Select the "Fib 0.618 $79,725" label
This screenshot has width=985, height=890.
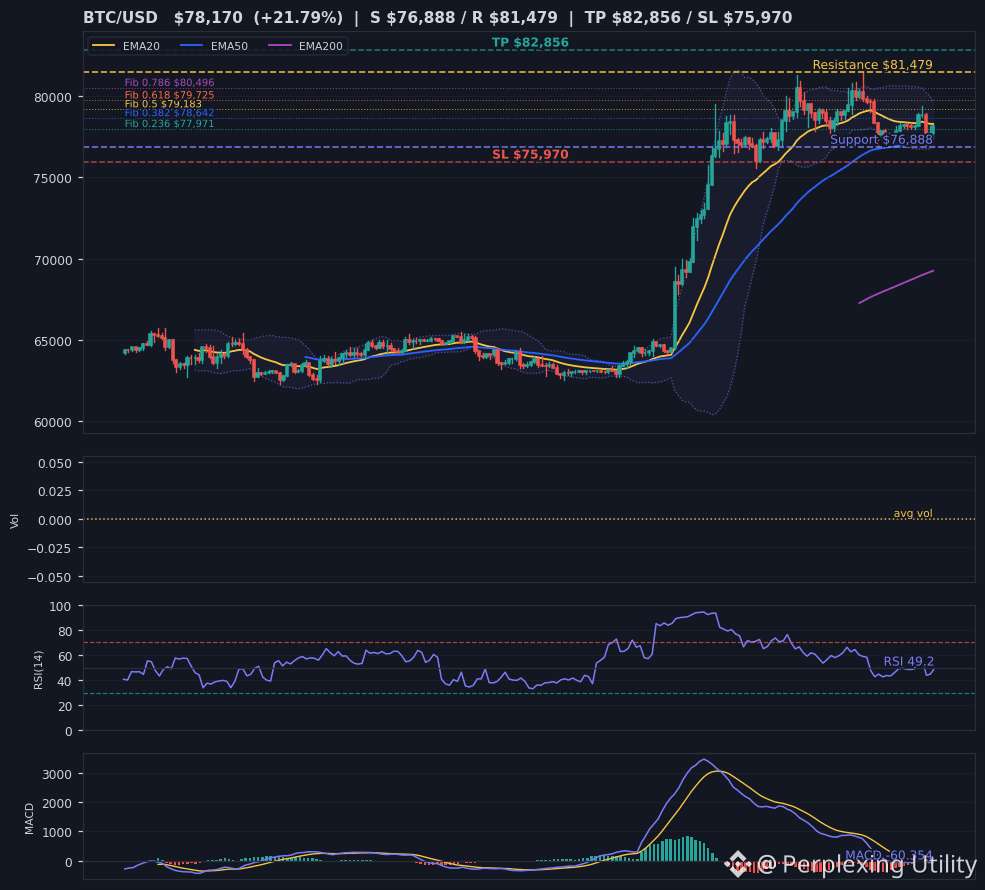(x=169, y=95)
